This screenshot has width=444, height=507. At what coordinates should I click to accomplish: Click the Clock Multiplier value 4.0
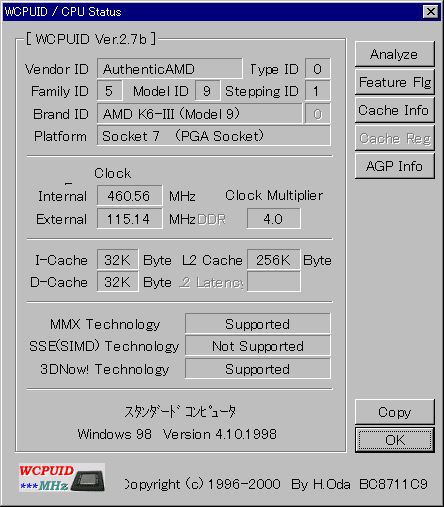tap(274, 219)
